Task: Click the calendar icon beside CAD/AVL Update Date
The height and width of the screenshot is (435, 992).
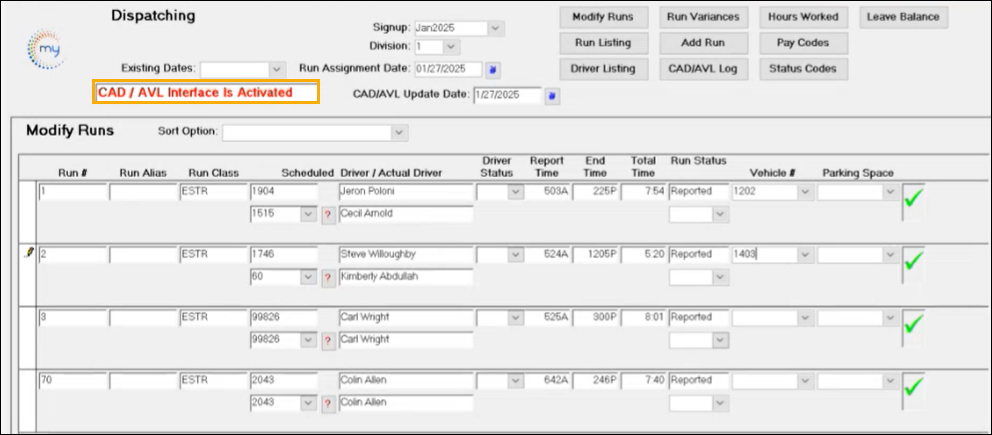Action: point(552,96)
